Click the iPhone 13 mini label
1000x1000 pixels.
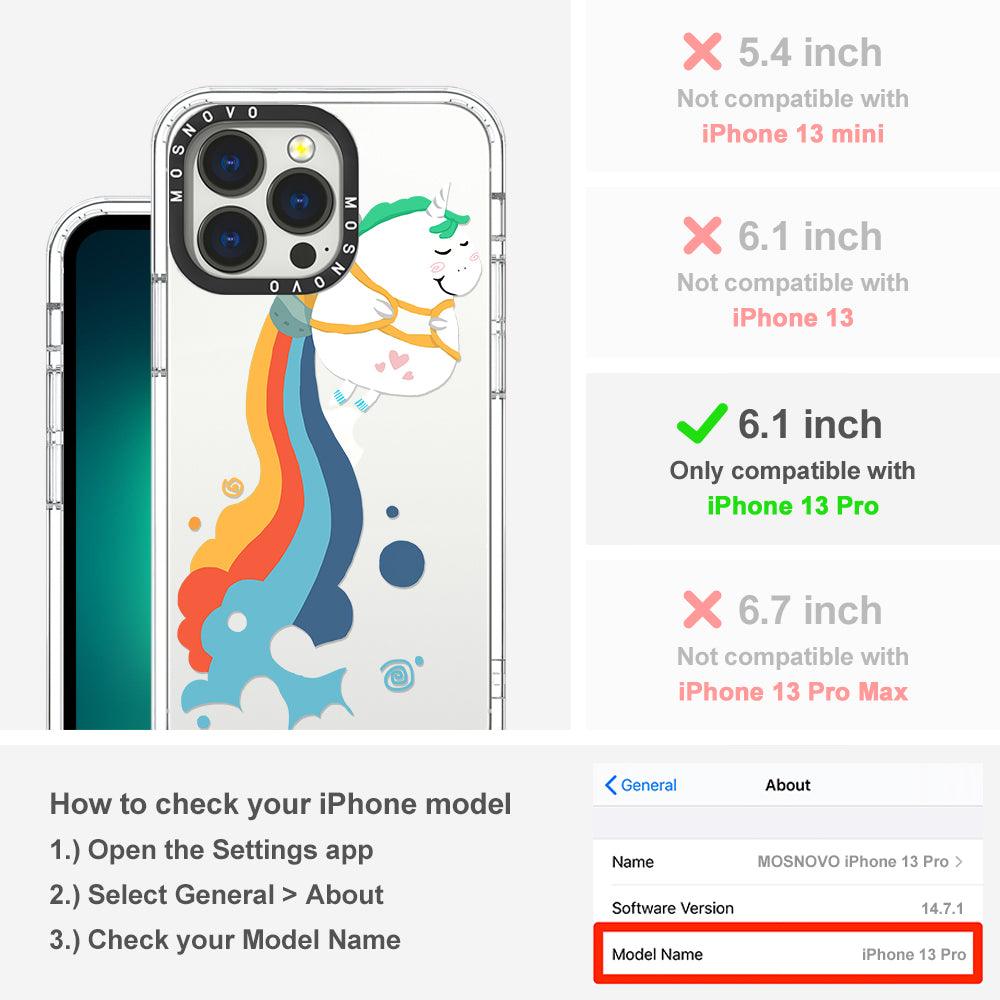(793, 134)
